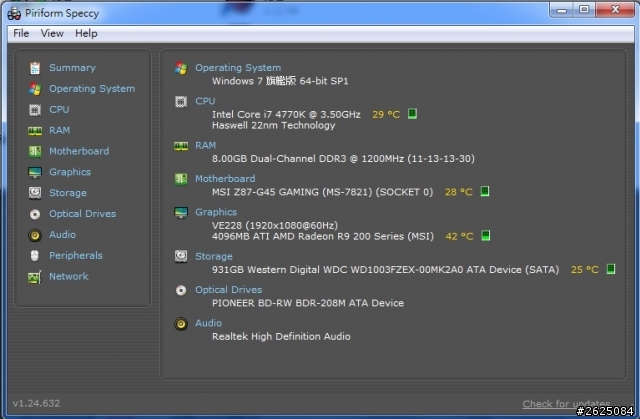Image resolution: width=640 pixels, height=419 pixels.
Task: Show Motherboard details from sidebar
Action: coord(79,151)
